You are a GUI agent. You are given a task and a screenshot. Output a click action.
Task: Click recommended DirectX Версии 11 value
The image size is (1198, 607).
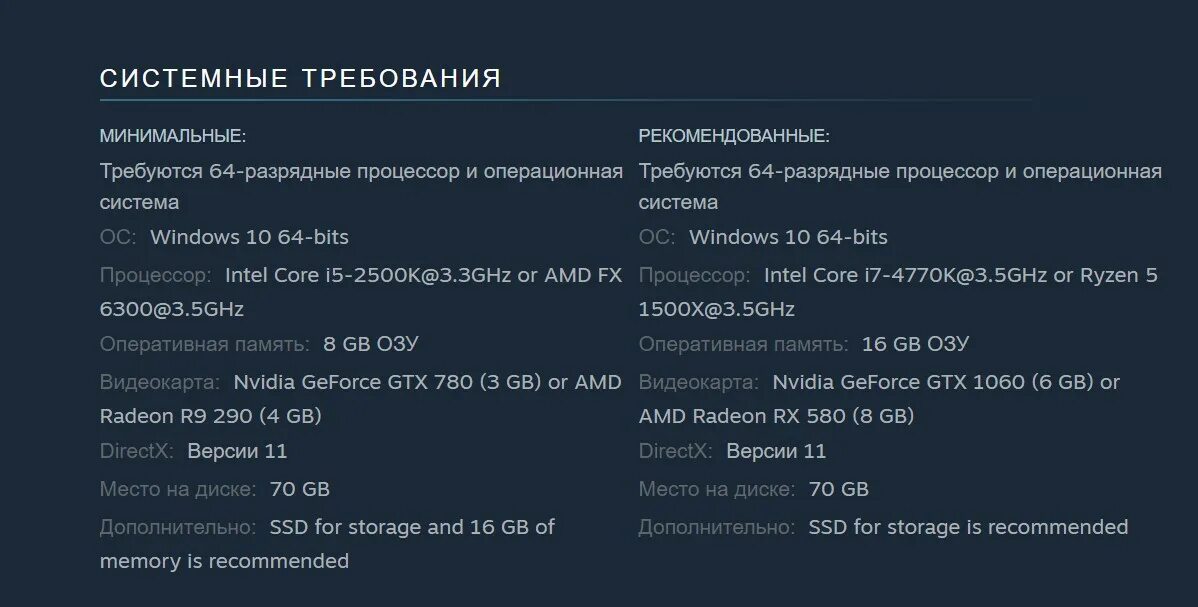point(776,451)
